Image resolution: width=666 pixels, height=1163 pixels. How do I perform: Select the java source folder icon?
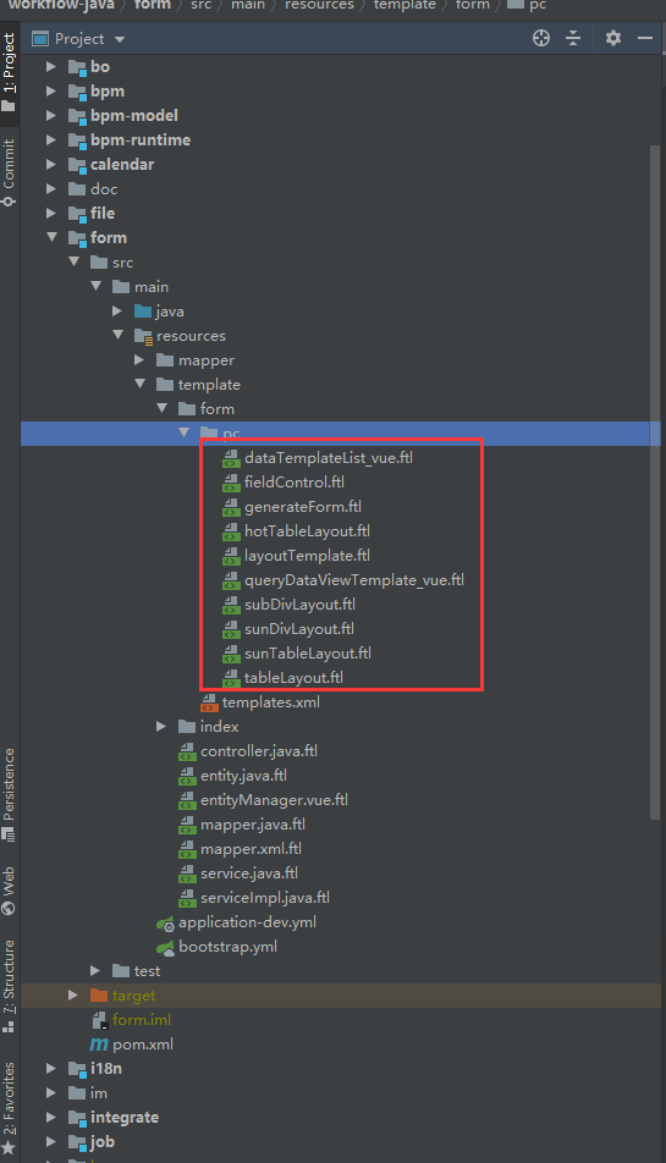(143, 312)
